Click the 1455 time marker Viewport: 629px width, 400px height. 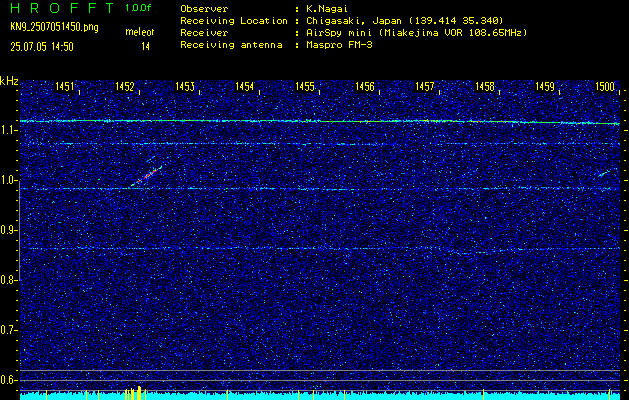coord(305,86)
